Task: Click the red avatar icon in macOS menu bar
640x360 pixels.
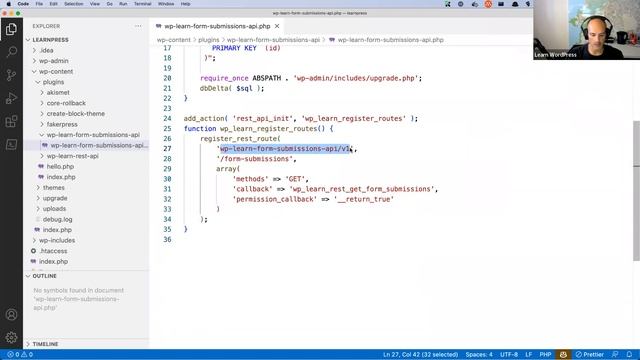Action: click(488, 4)
